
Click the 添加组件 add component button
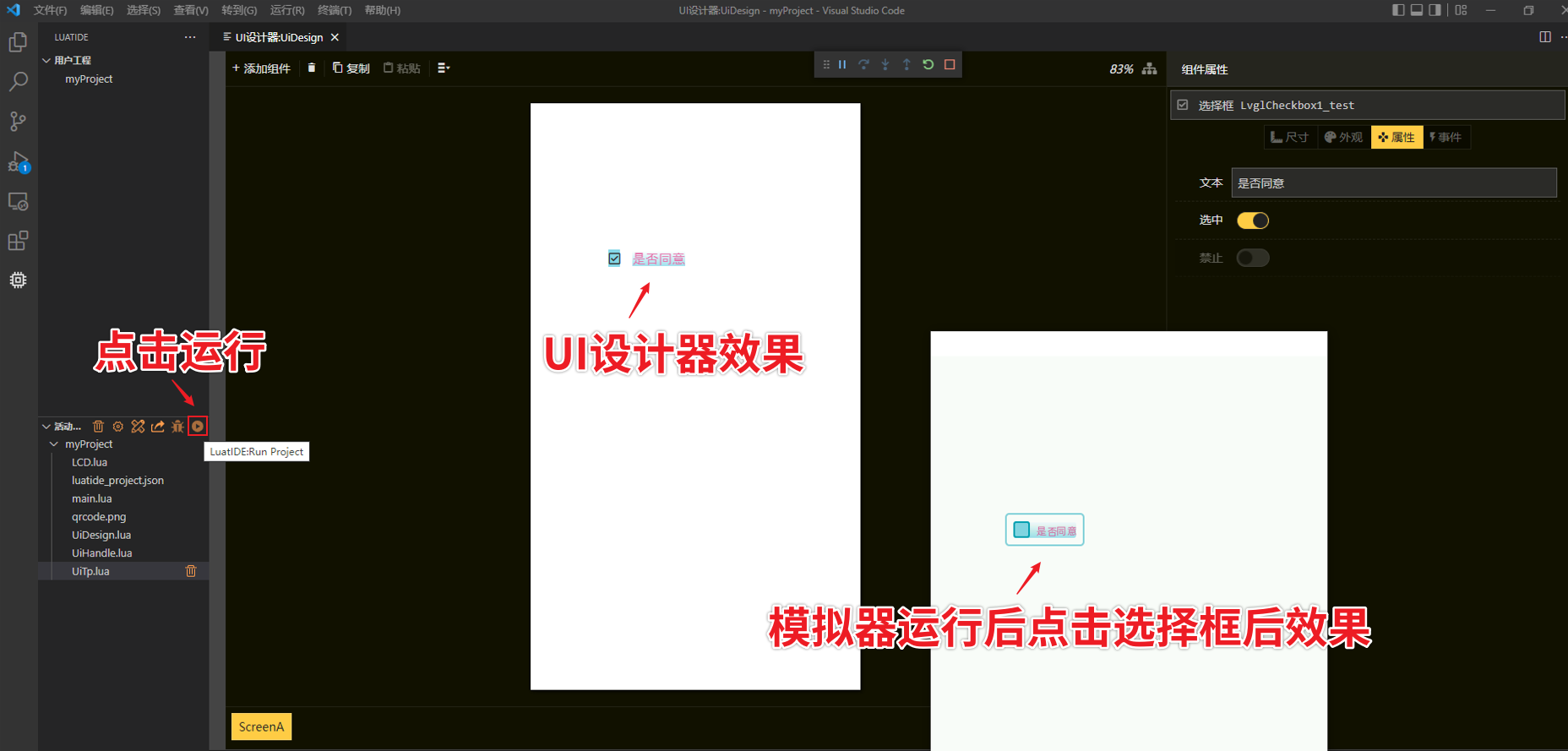261,68
